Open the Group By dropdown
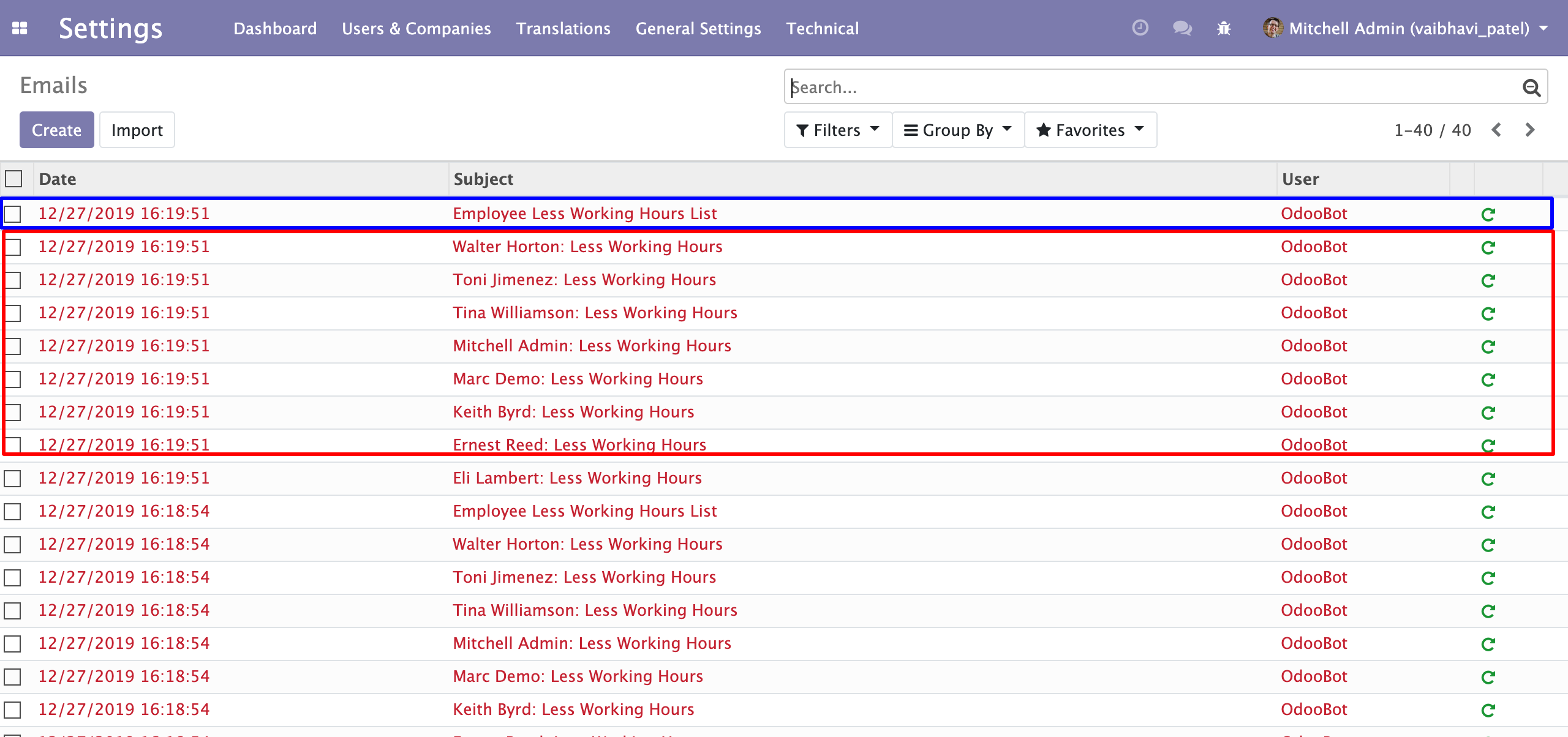 [957, 130]
